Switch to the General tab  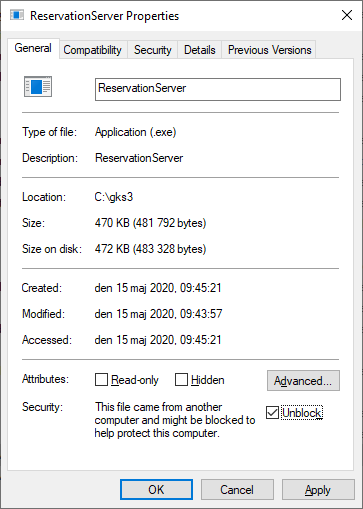click(33, 48)
